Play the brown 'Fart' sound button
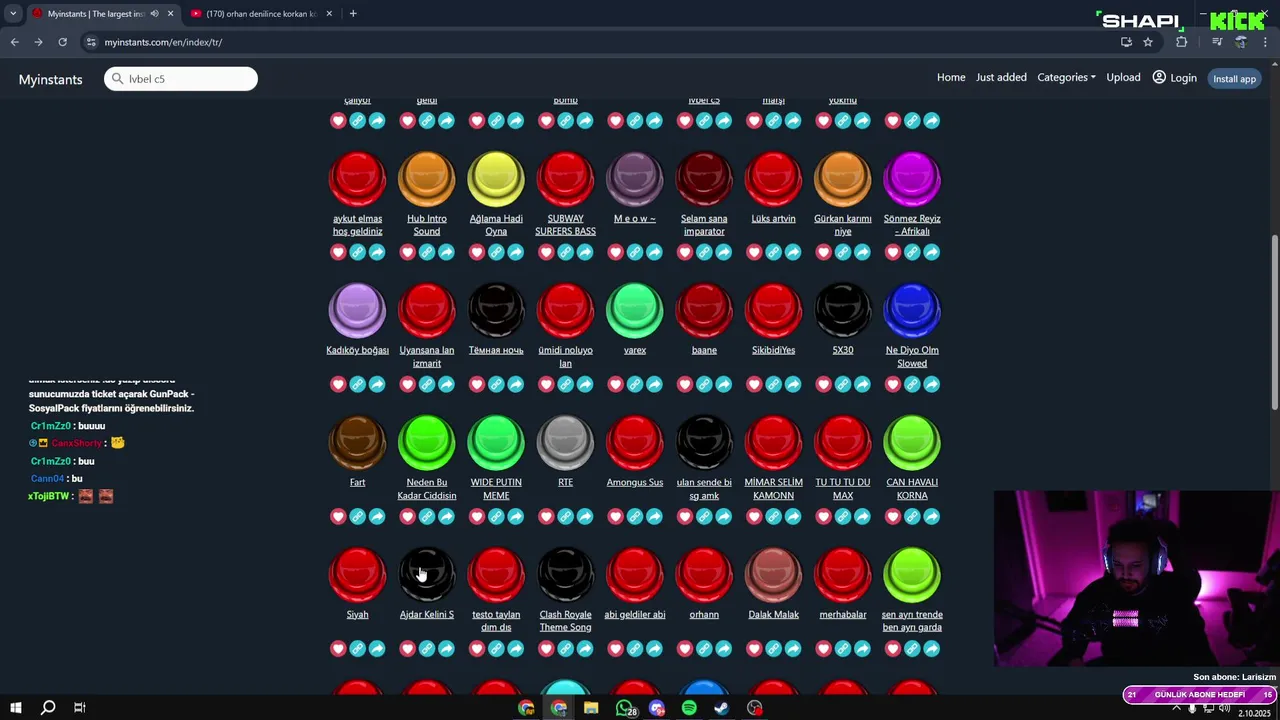This screenshot has height=720, width=1280. [357, 443]
